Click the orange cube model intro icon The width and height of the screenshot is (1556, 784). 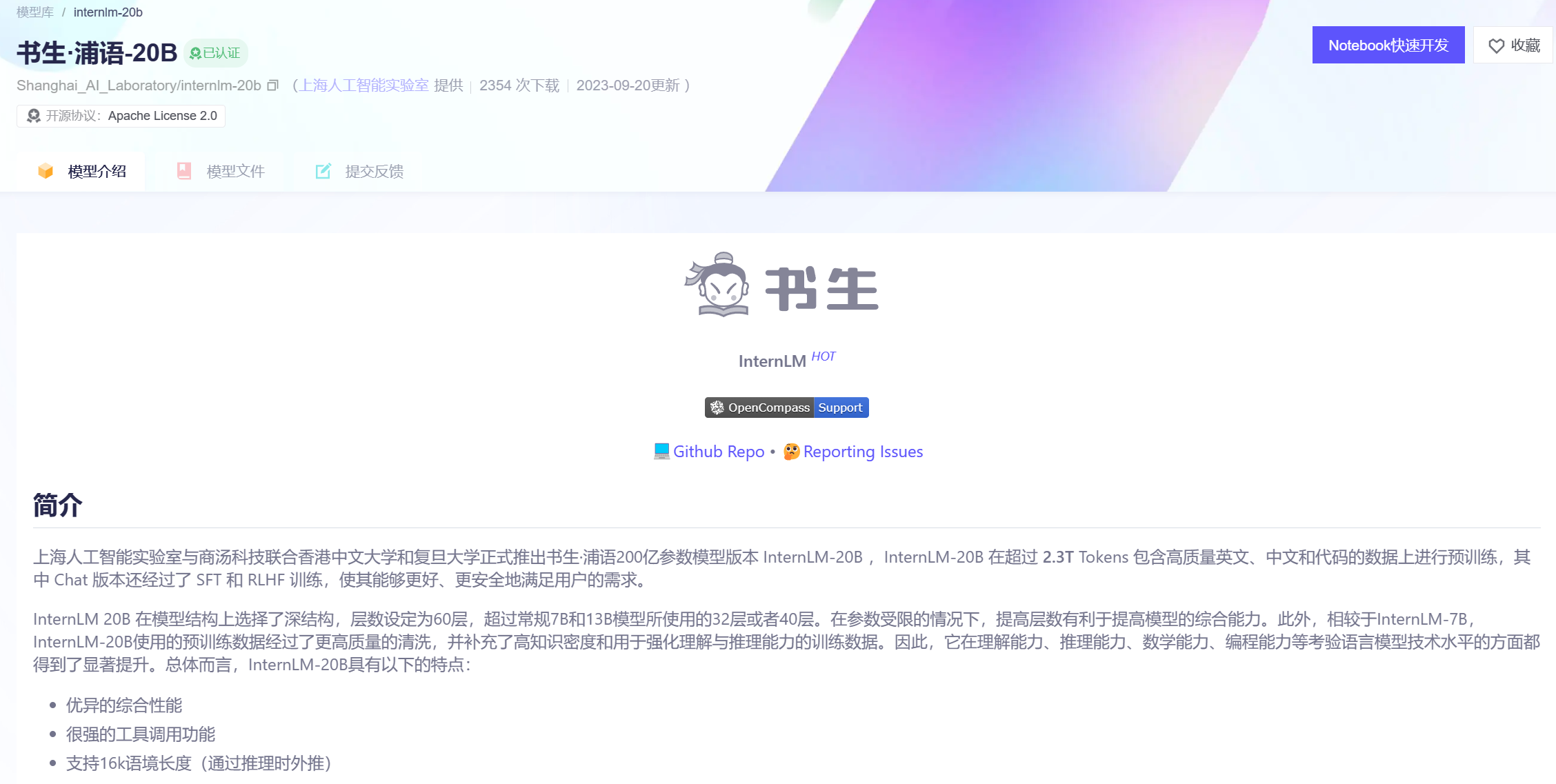(46, 171)
